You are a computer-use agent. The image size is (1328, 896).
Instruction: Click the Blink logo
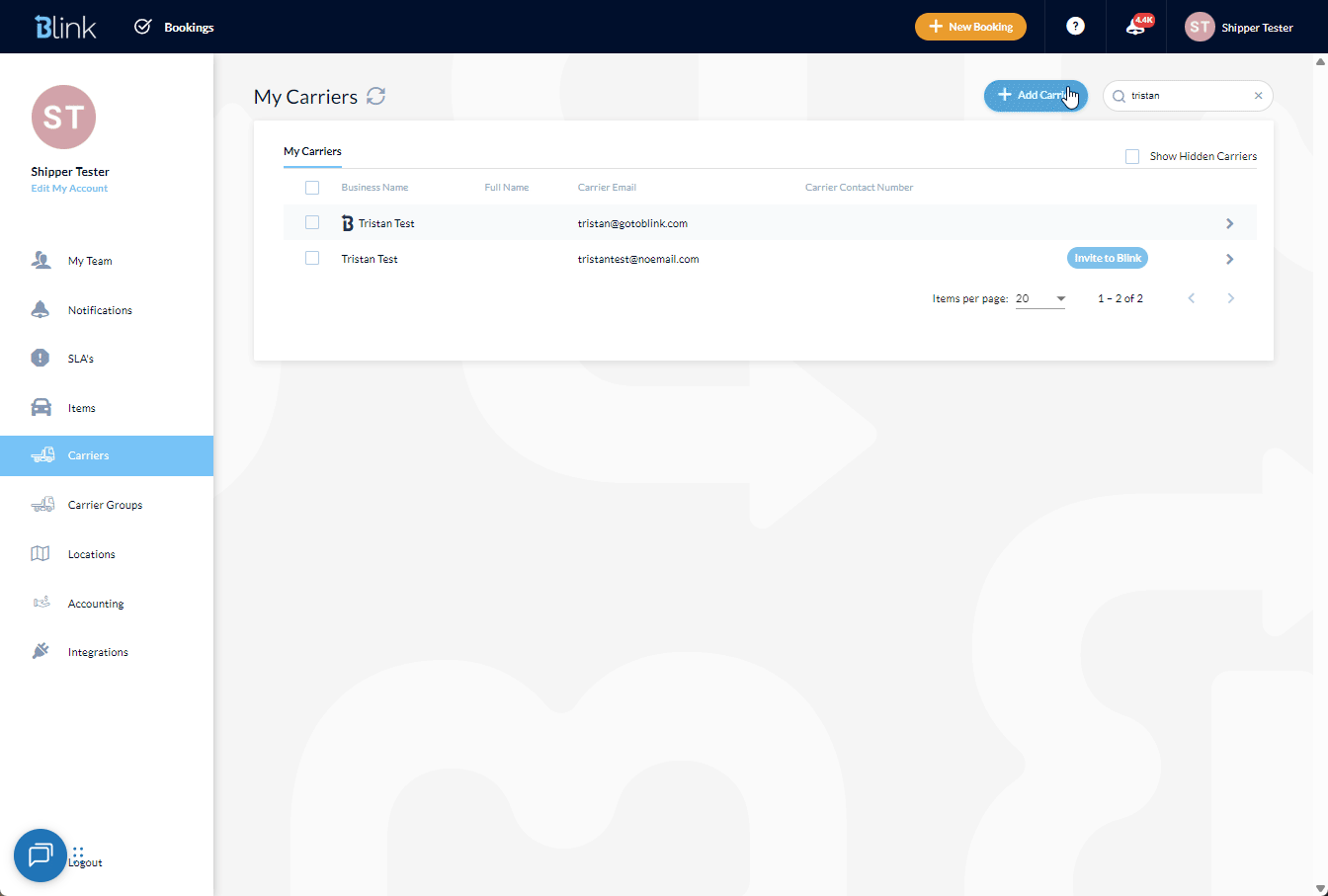65,27
